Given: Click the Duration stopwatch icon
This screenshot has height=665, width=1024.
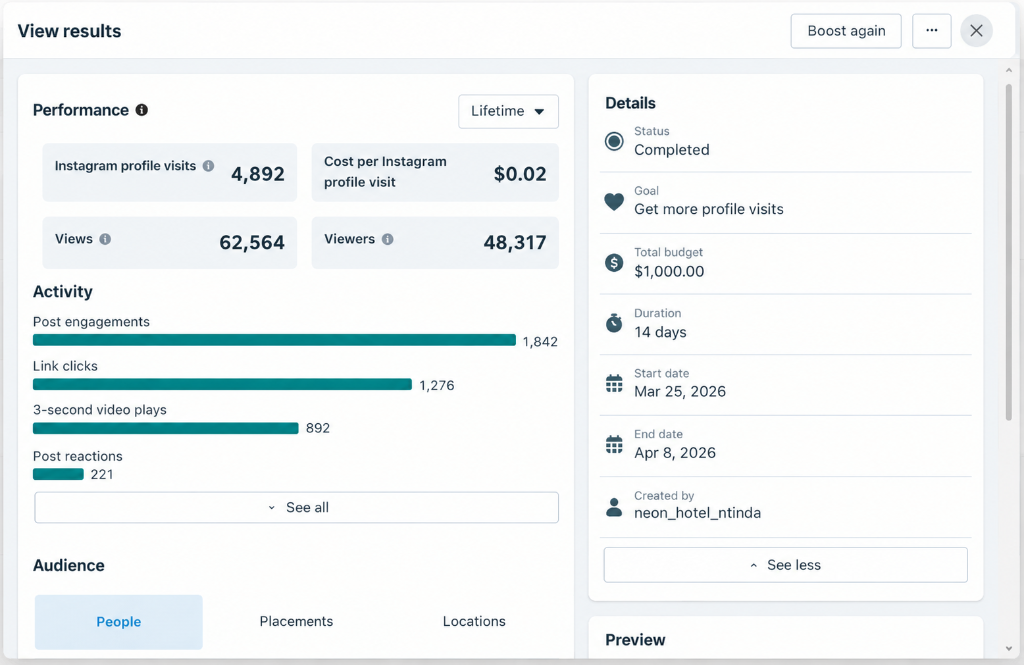Looking at the screenshot, I should pyautogui.click(x=614, y=323).
